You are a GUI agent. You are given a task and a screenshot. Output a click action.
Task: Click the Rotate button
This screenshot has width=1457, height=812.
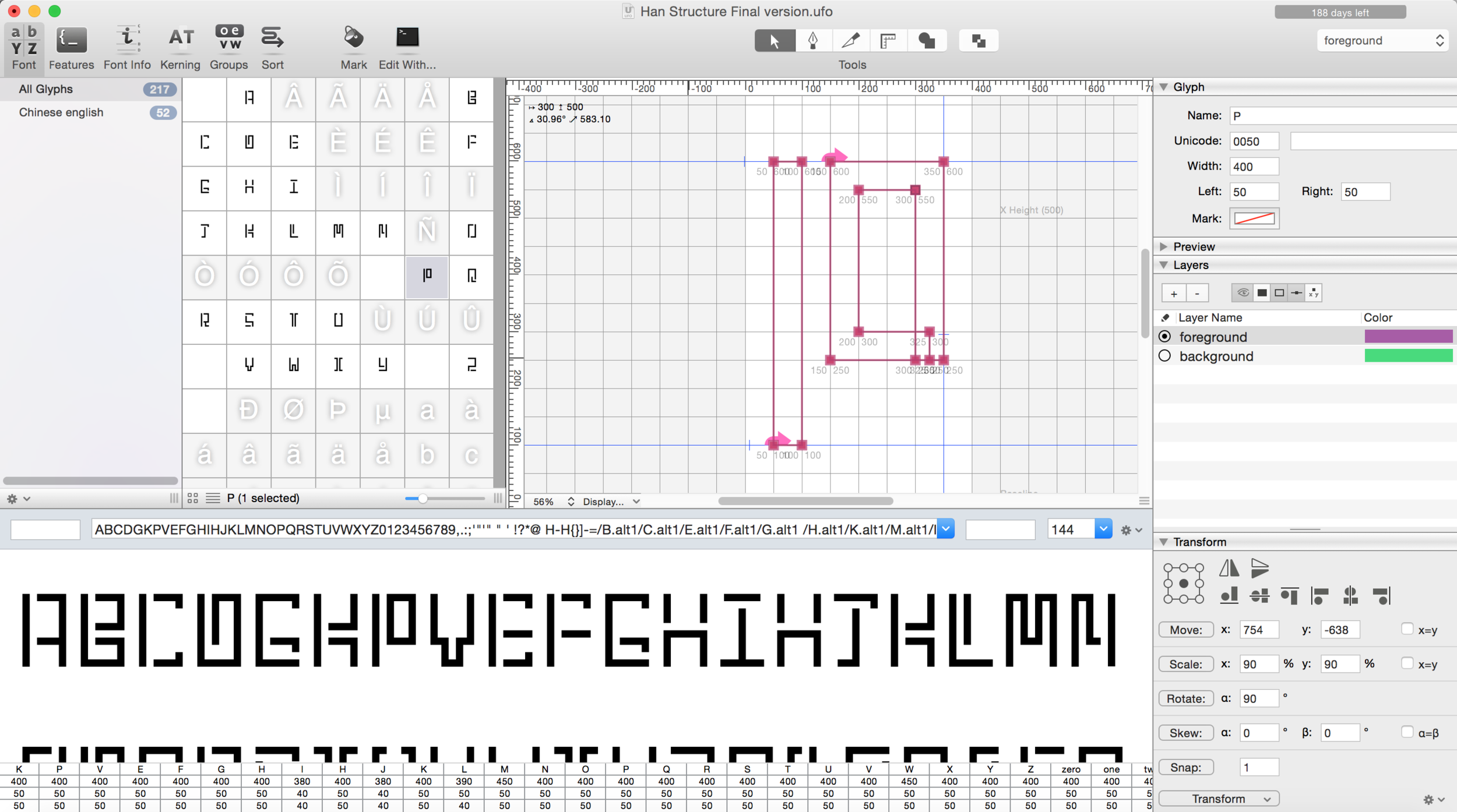tap(1186, 698)
